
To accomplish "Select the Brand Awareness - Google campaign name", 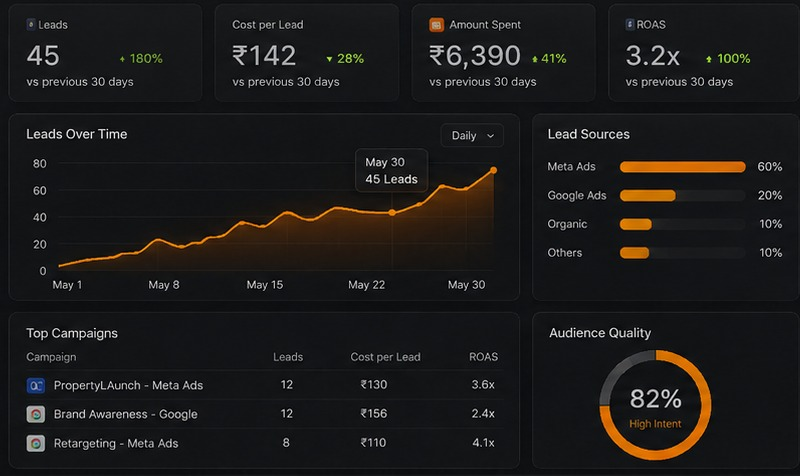I will pyautogui.click(x=126, y=414).
